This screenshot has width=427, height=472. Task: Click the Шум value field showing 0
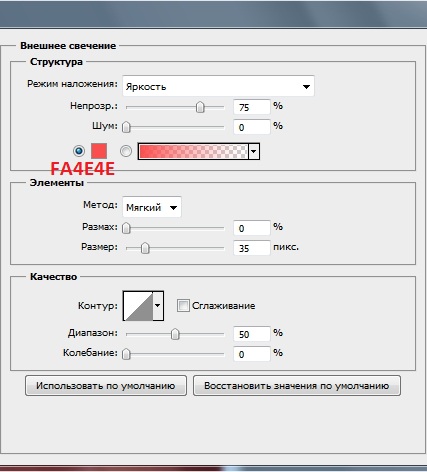point(251,127)
